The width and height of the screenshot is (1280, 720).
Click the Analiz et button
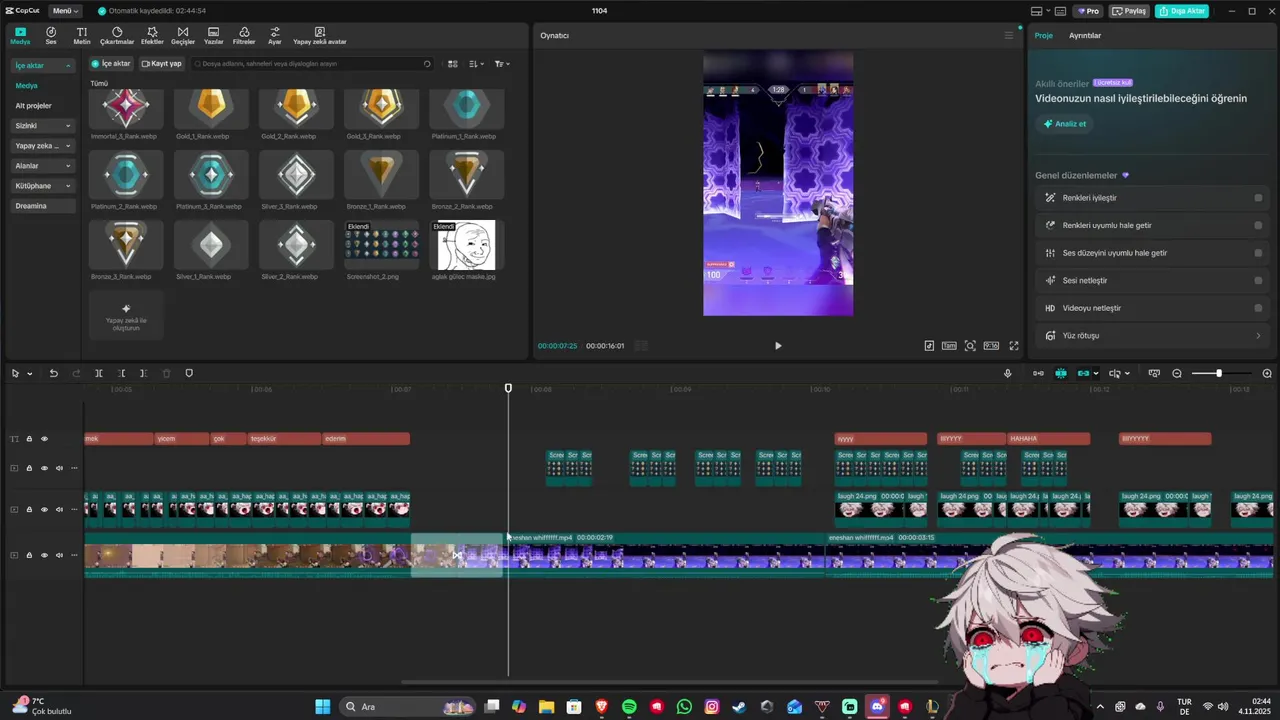(x=1064, y=124)
